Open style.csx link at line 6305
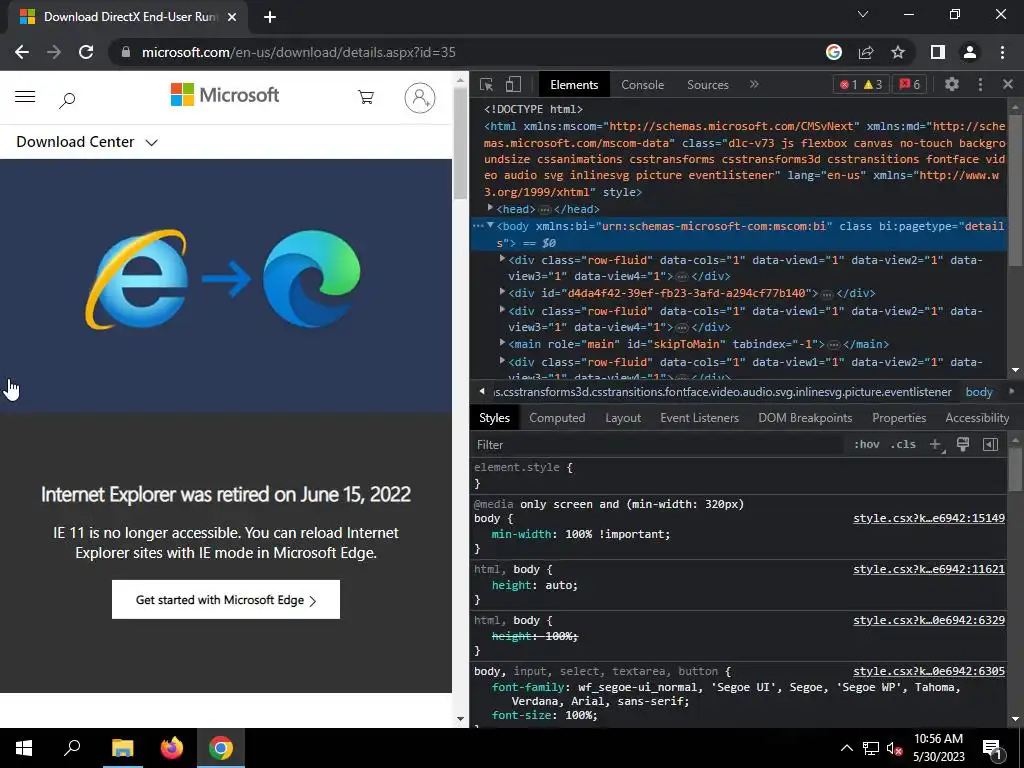This screenshot has height=768, width=1024. click(x=929, y=671)
